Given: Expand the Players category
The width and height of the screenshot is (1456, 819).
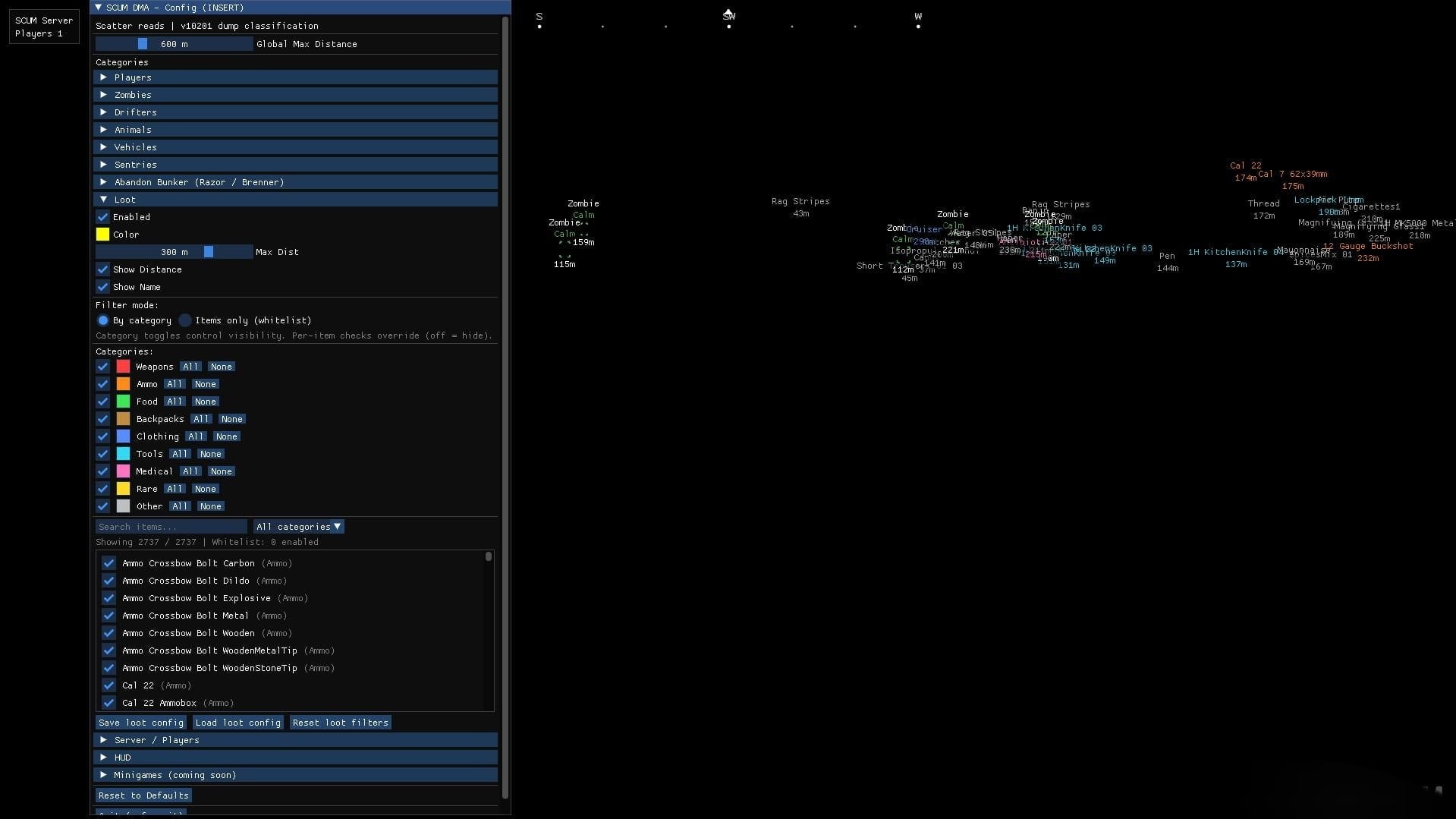Looking at the screenshot, I should [295, 77].
